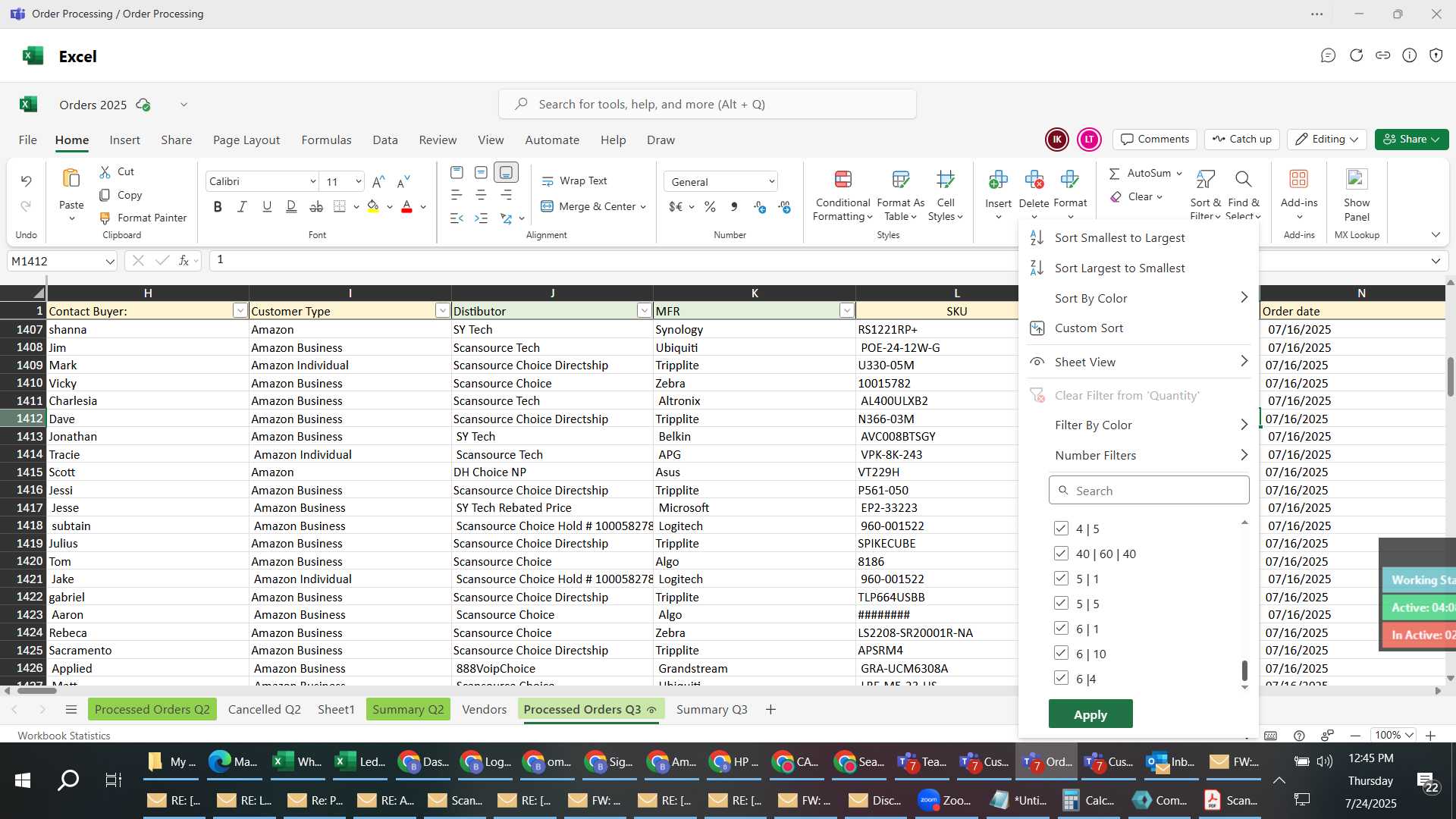This screenshot has width=1456, height=819.
Task: Open the Formulas ribbon tab
Action: [x=326, y=140]
